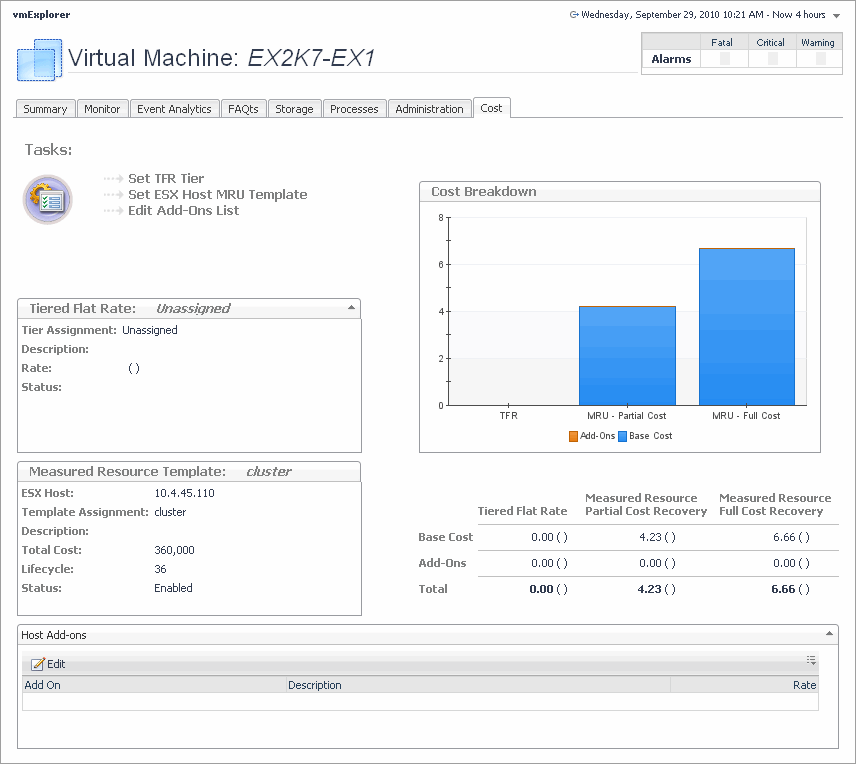Open Edit Add-Ons List task
The height and width of the screenshot is (764, 856).
click(x=183, y=210)
